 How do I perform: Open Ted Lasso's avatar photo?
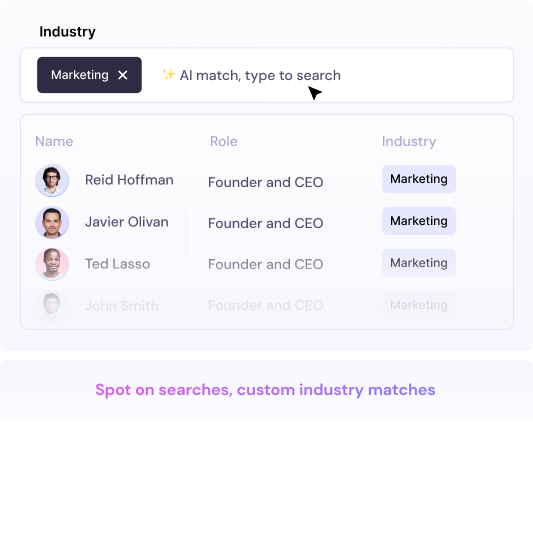point(52,264)
